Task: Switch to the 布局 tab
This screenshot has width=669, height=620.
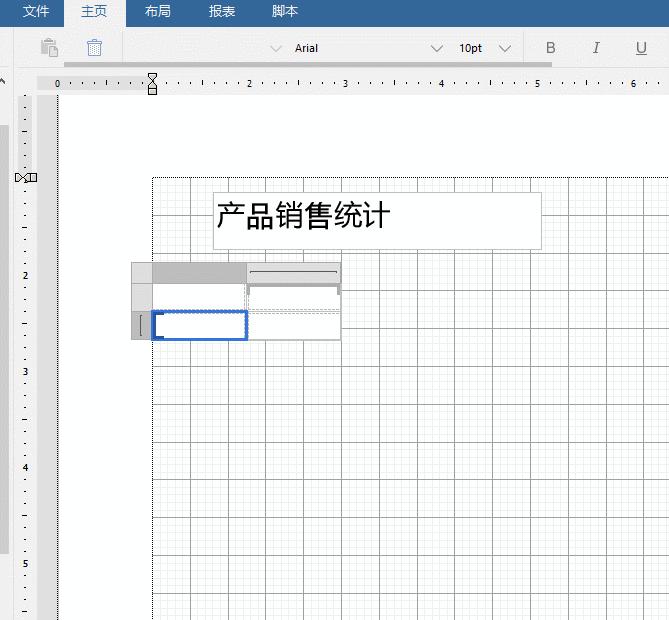Action: pos(157,12)
